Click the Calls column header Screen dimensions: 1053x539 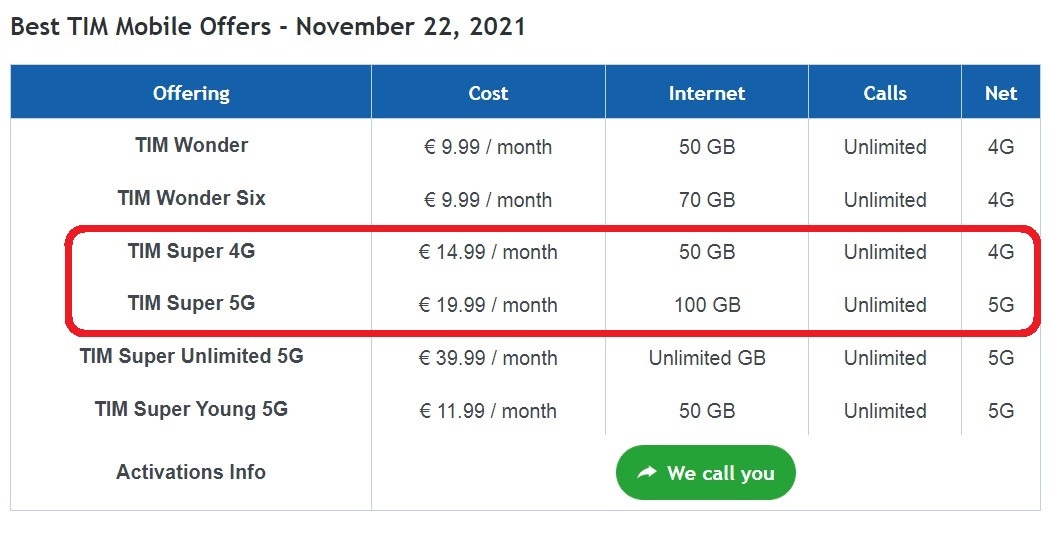[x=885, y=93]
